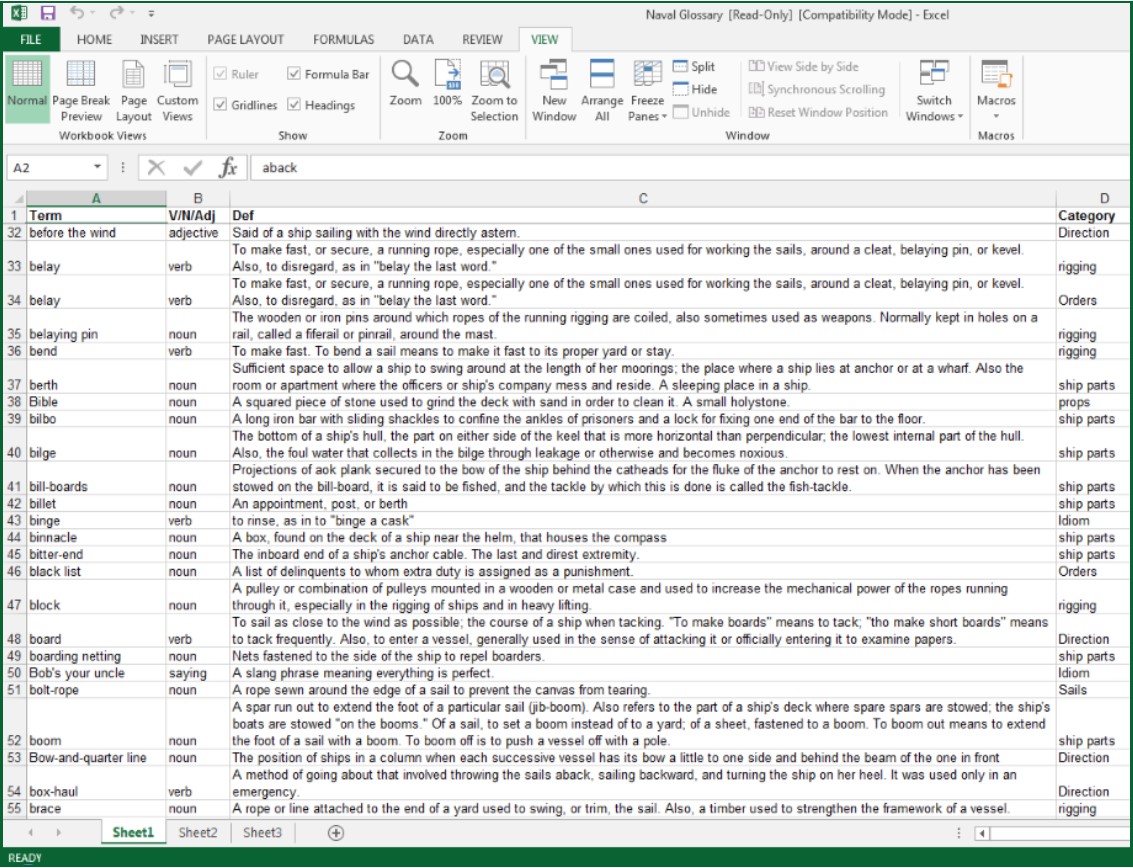This screenshot has width=1133, height=868.
Task: Disable the Headings checkbox
Action: 294,105
